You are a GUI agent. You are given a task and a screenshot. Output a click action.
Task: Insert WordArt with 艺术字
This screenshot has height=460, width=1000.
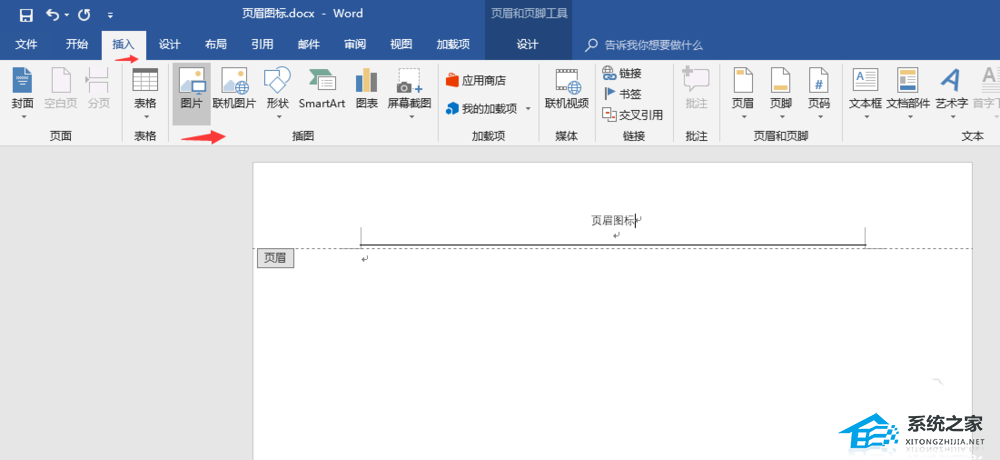pyautogui.click(x=952, y=88)
